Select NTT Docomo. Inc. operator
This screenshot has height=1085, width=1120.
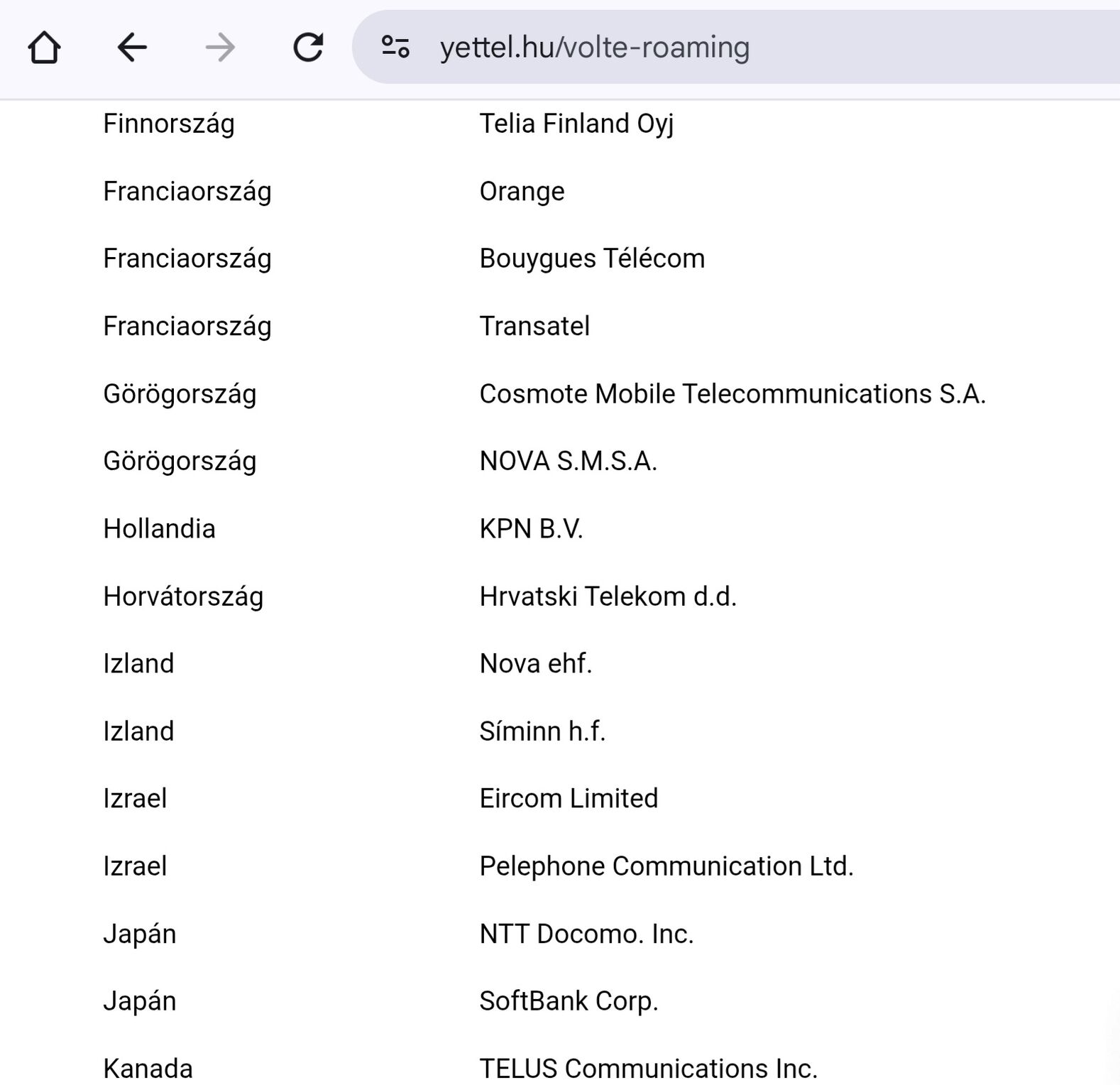586,934
